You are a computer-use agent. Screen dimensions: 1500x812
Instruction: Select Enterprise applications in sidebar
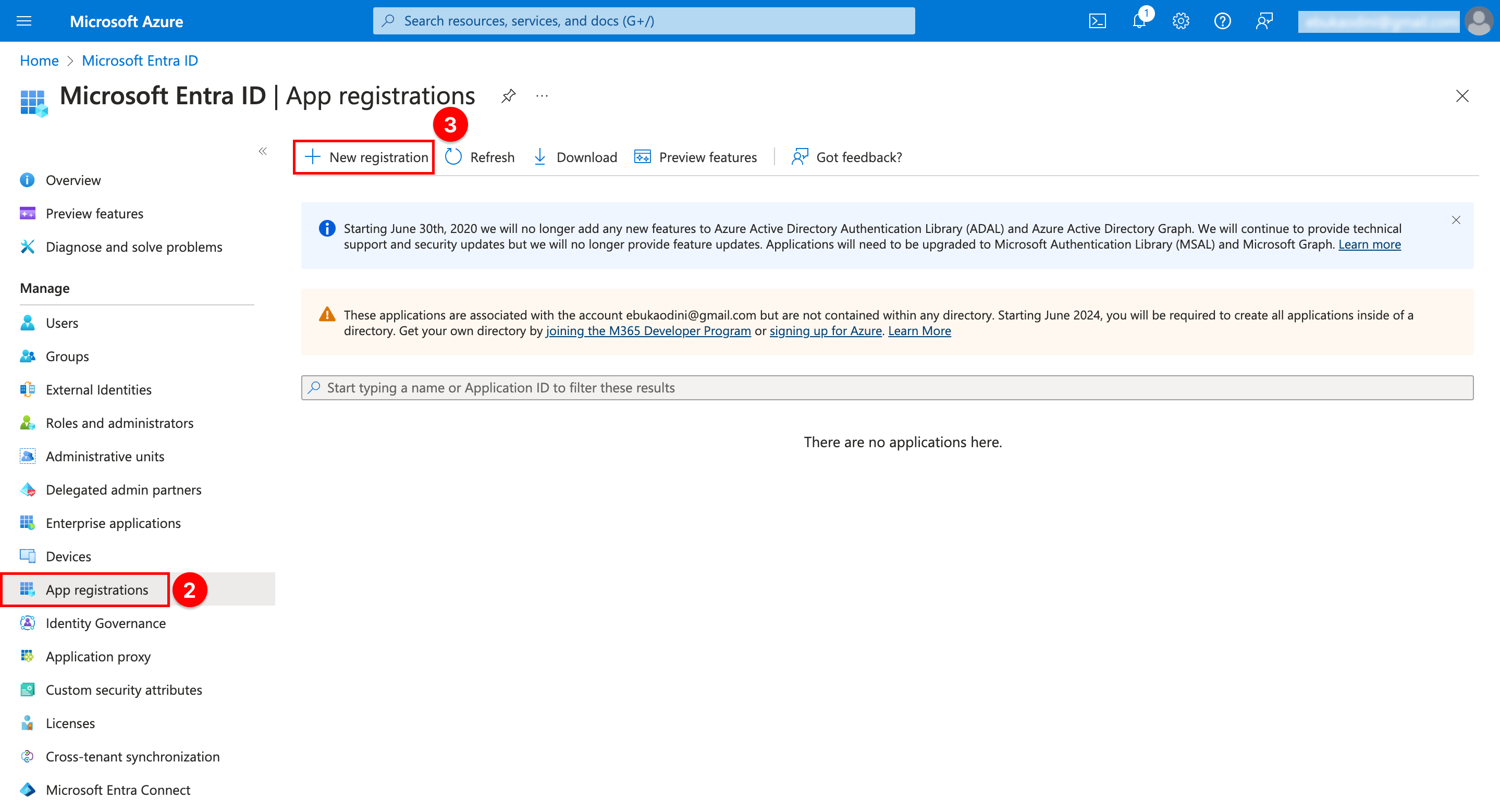pyautogui.click(x=113, y=523)
